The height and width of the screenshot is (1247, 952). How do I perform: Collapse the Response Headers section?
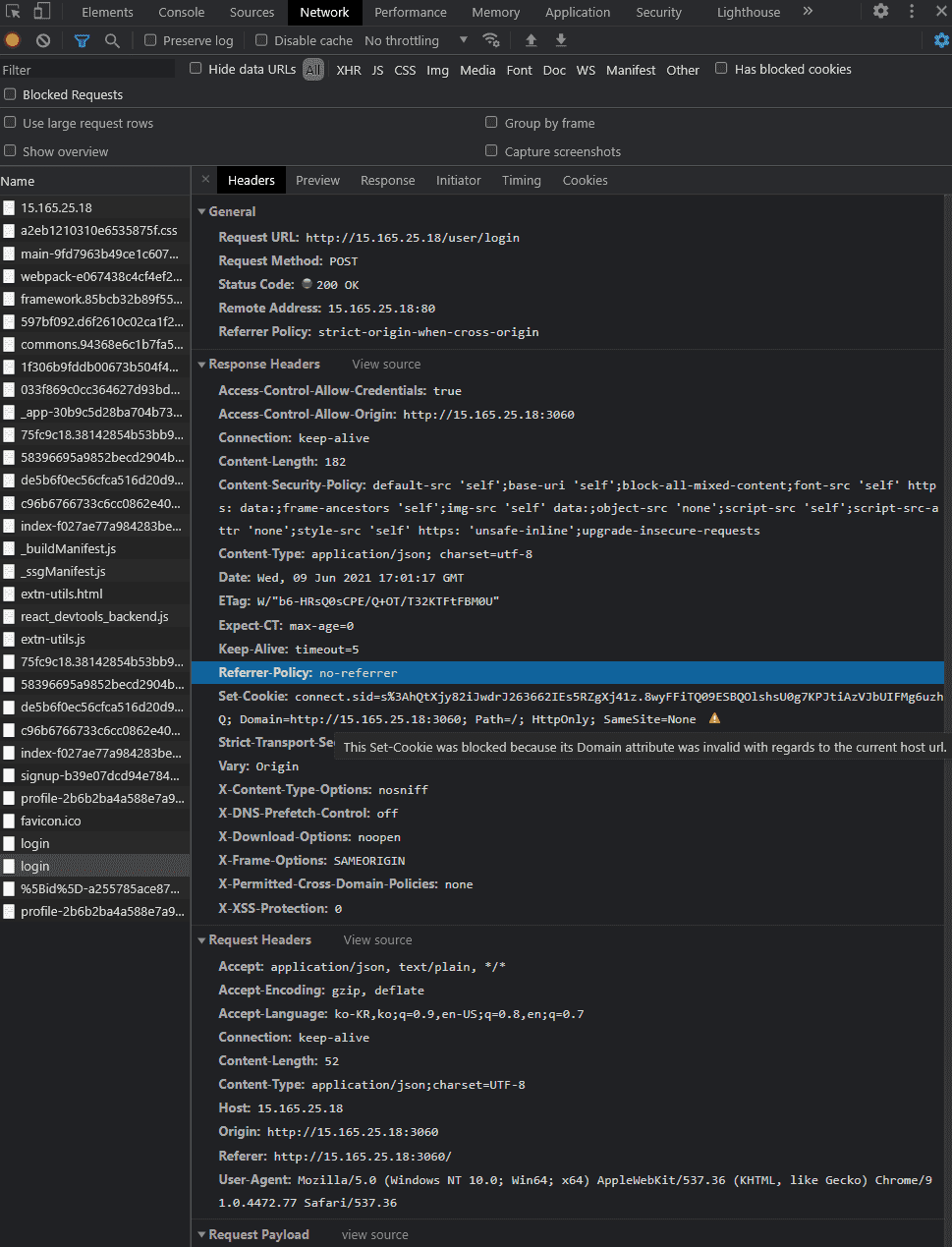click(202, 365)
